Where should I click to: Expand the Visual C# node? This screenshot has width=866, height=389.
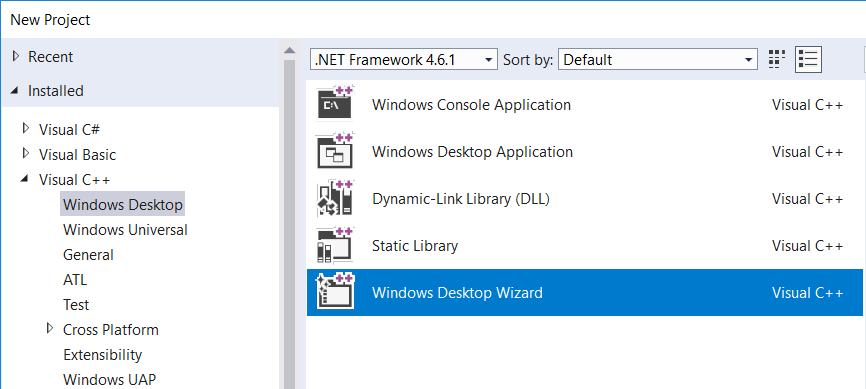25,129
